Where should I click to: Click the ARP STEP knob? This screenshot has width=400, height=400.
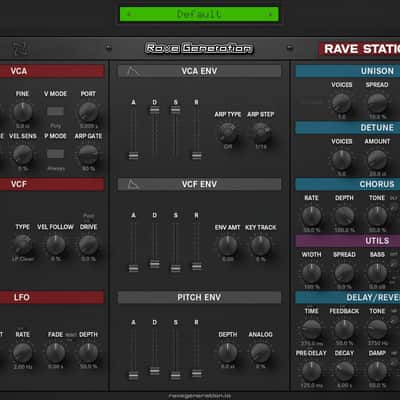(261, 133)
